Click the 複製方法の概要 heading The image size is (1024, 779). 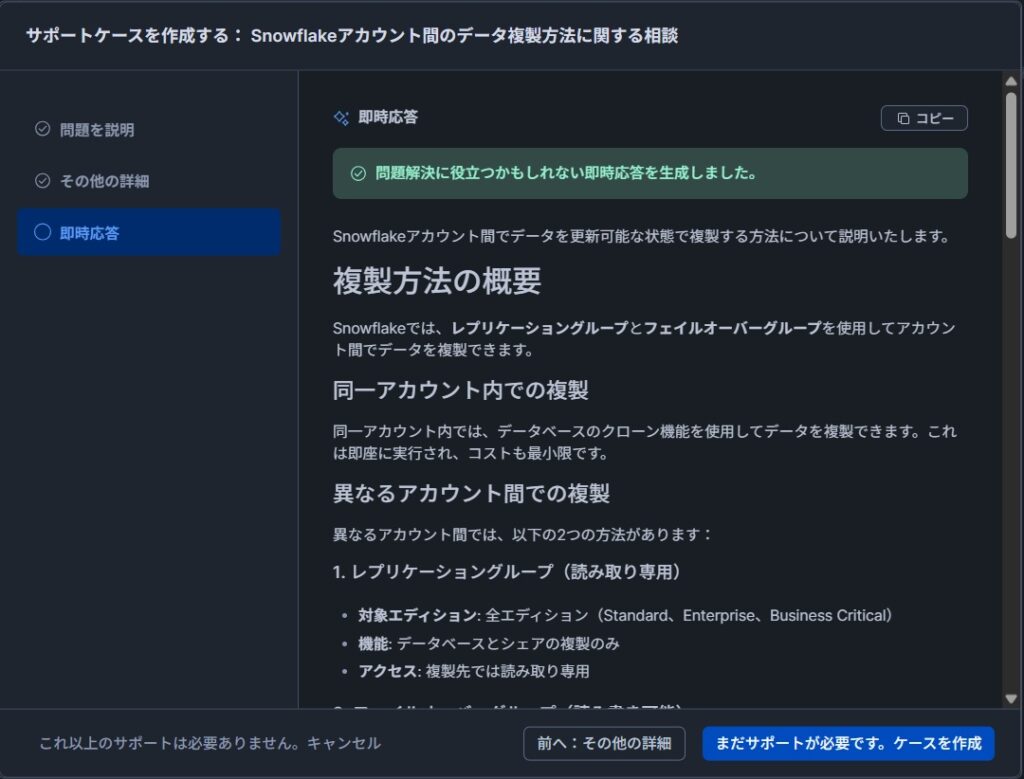(x=437, y=281)
